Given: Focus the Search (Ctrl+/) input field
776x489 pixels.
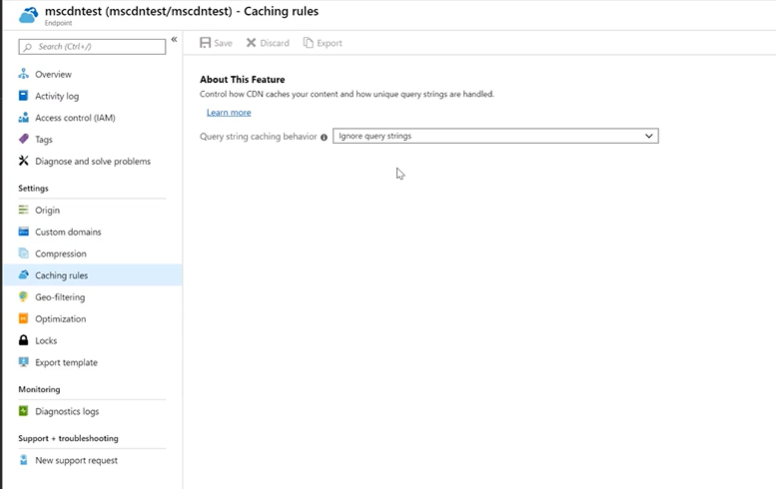Looking at the screenshot, I should coord(92,47).
